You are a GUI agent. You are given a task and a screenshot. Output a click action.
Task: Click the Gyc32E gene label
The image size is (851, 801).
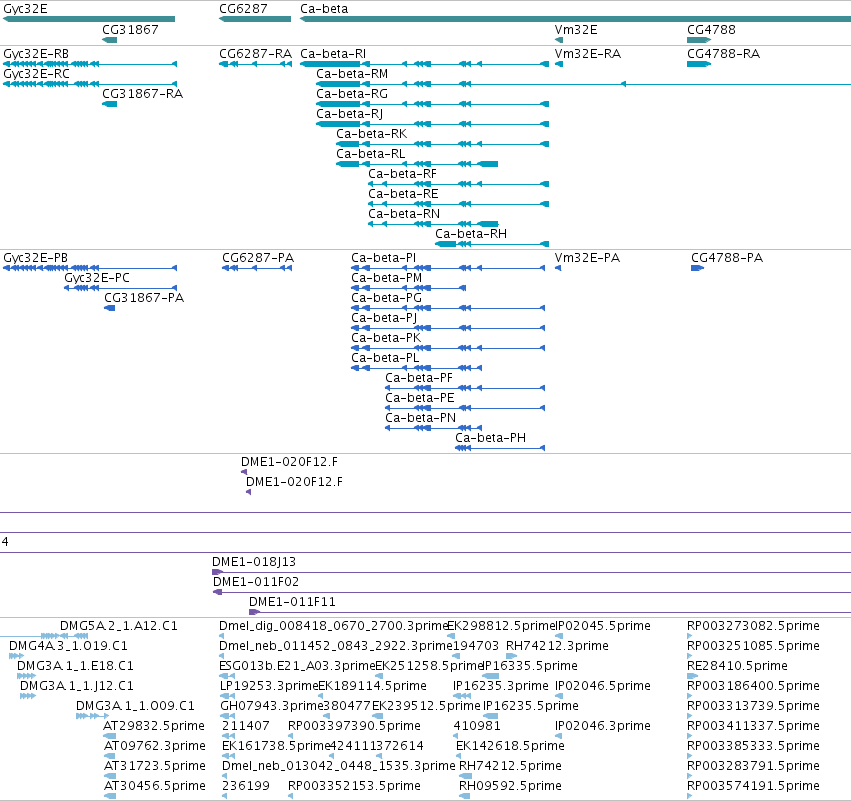pyautogui.click(x=25, y=9)
